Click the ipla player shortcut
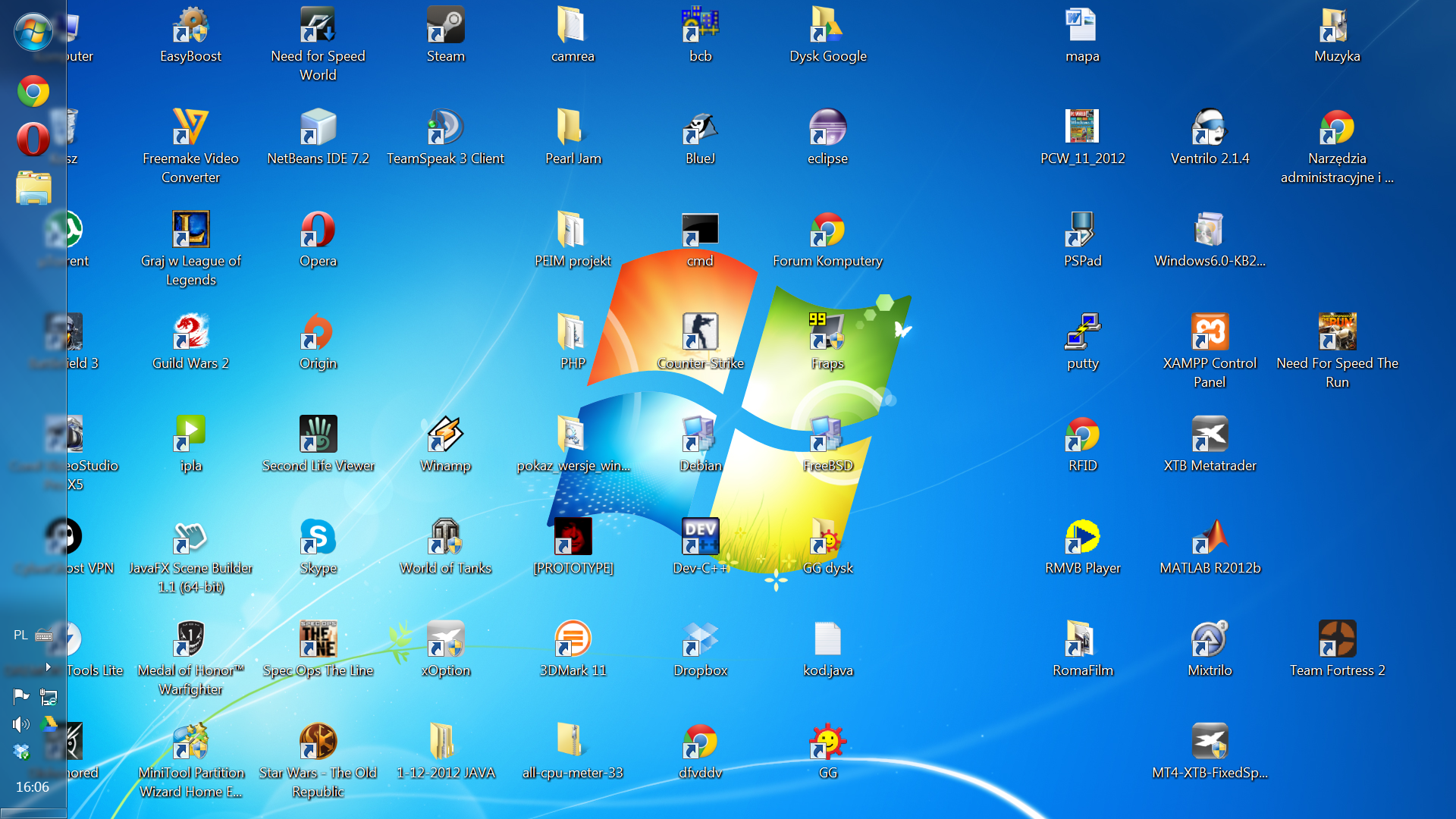The image size is (1456, 819). click(190, 444)
